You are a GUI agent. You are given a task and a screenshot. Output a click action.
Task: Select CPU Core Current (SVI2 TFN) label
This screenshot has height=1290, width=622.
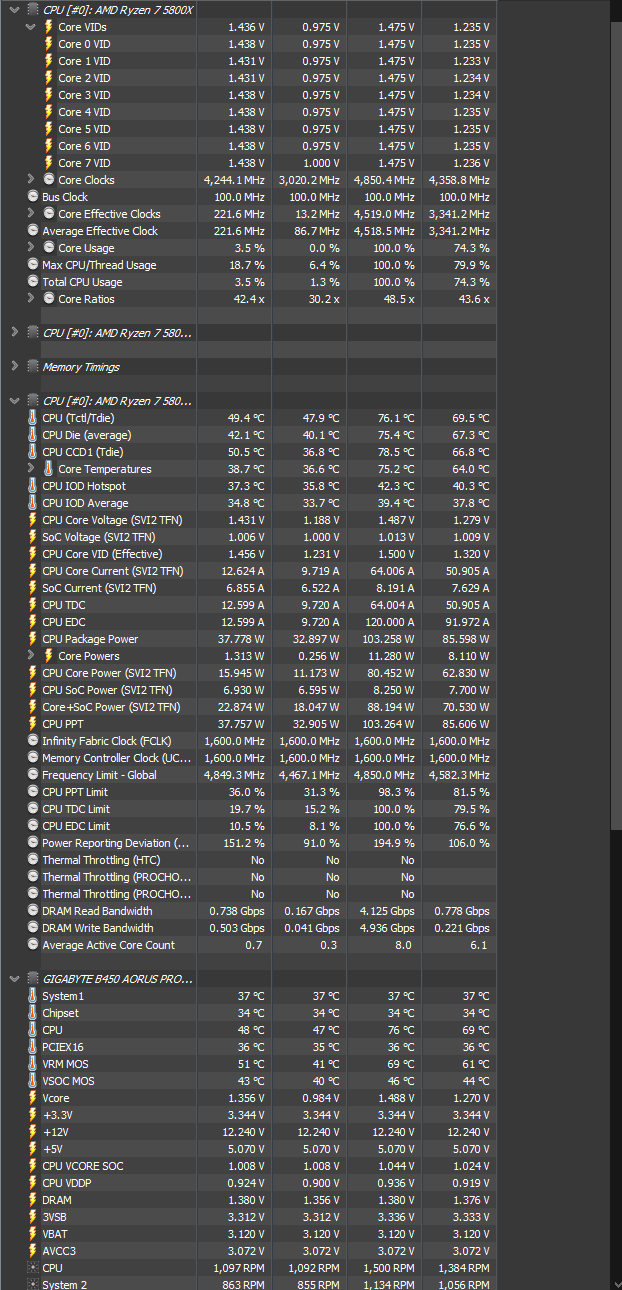pyautogui.click(x=113, y=571)
